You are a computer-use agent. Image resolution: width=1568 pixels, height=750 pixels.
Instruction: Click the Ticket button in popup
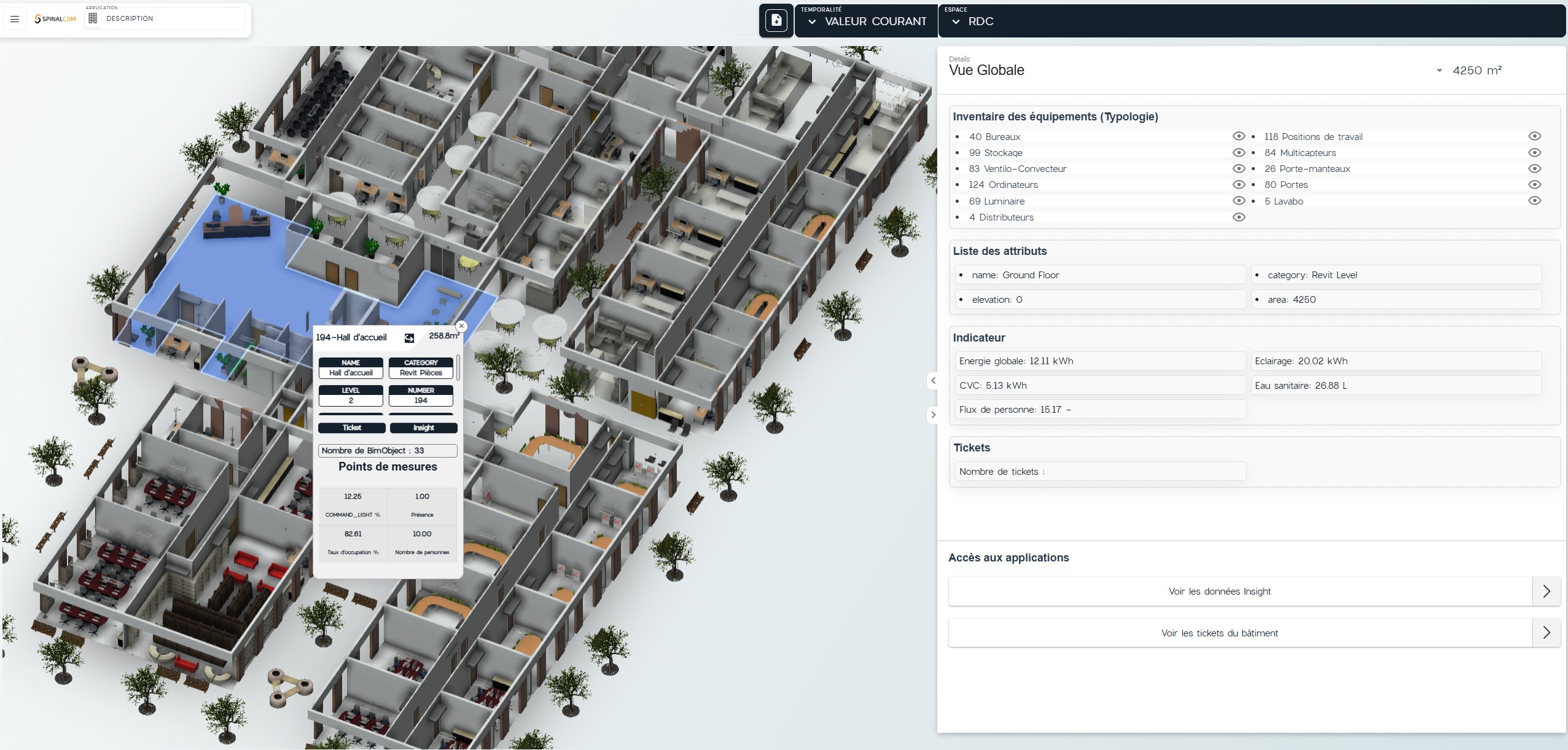point(352,428)
